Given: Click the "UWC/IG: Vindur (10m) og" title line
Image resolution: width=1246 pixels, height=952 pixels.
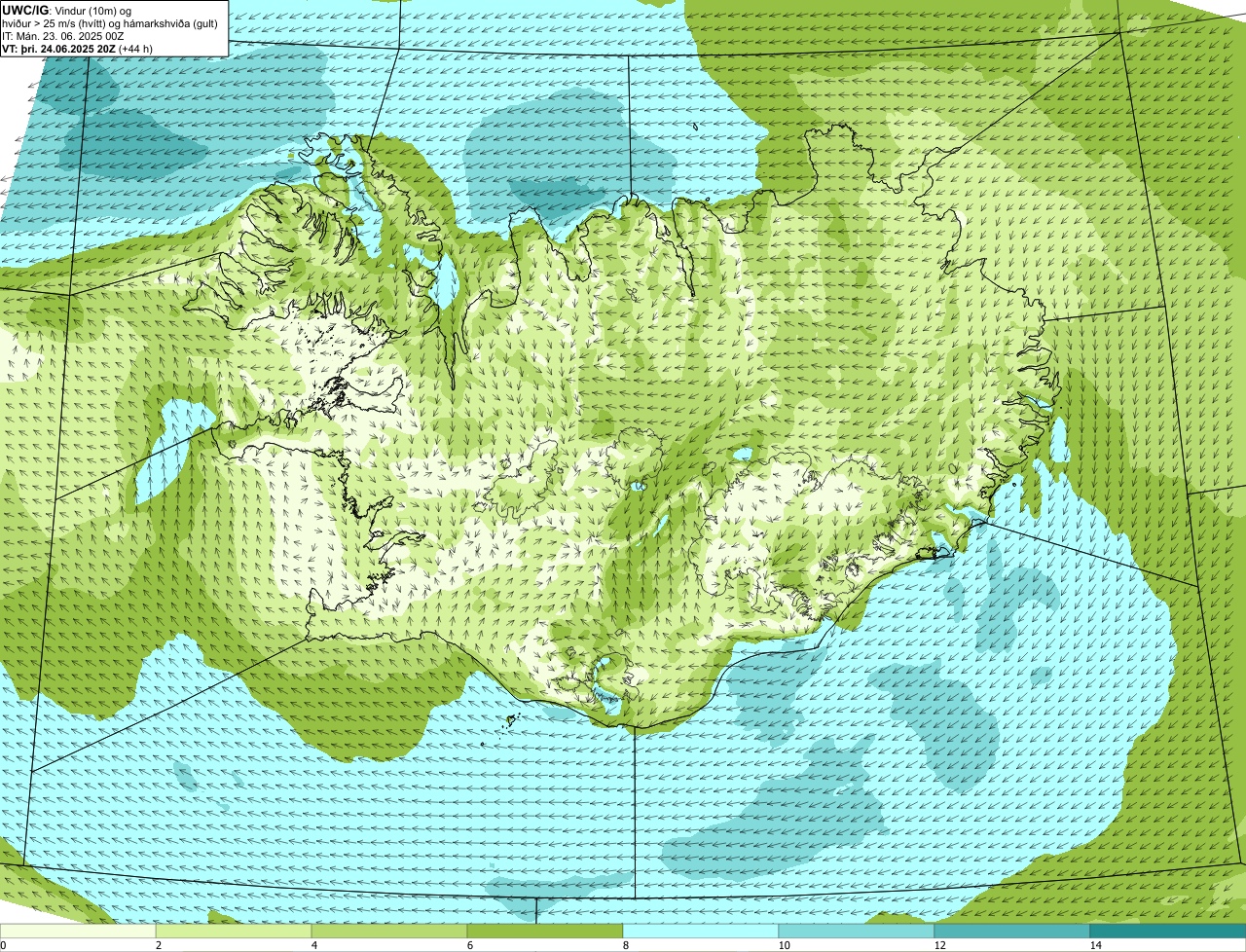Looking at the screenshot, I should point(67,10).
